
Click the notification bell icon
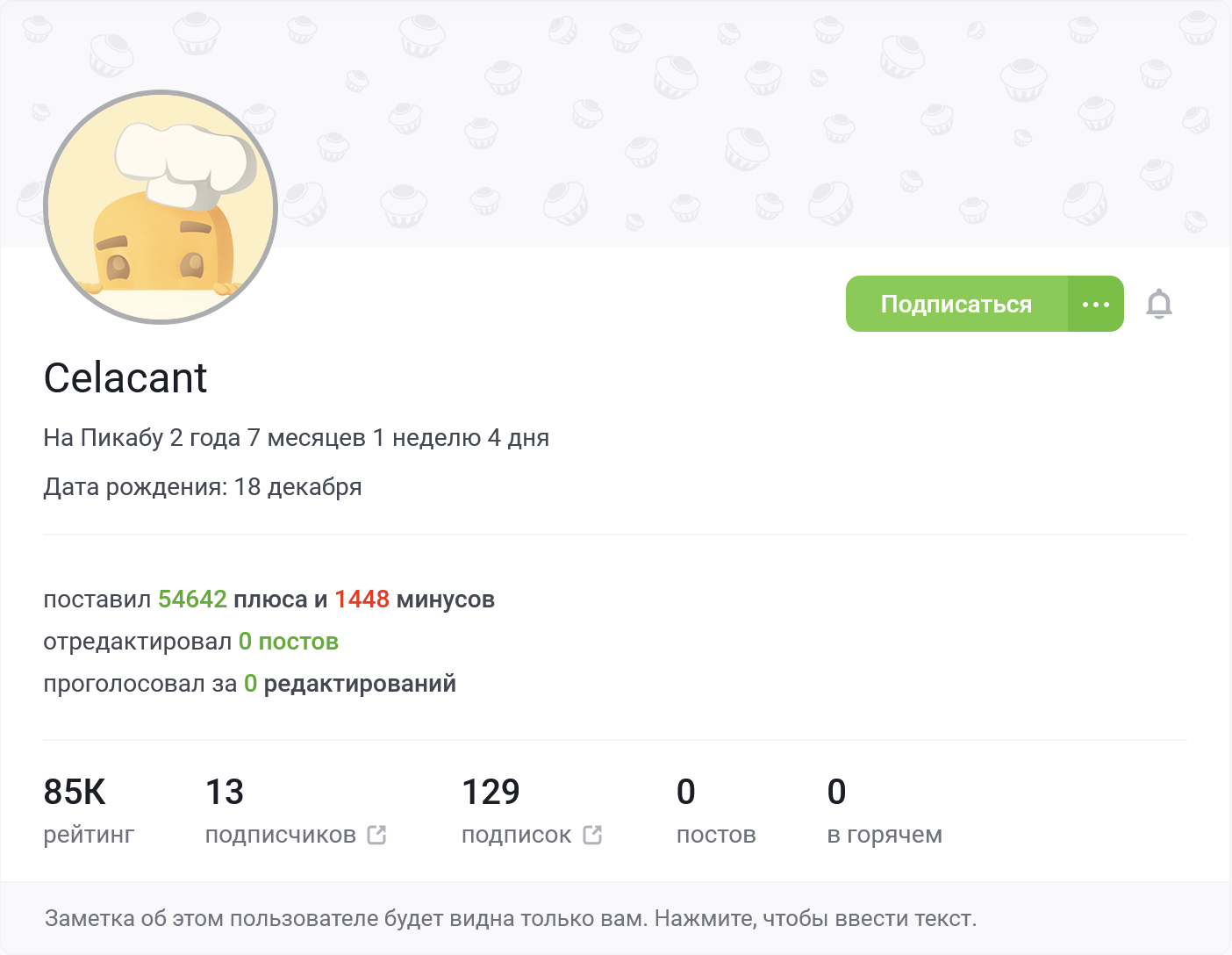[1158, 304]
